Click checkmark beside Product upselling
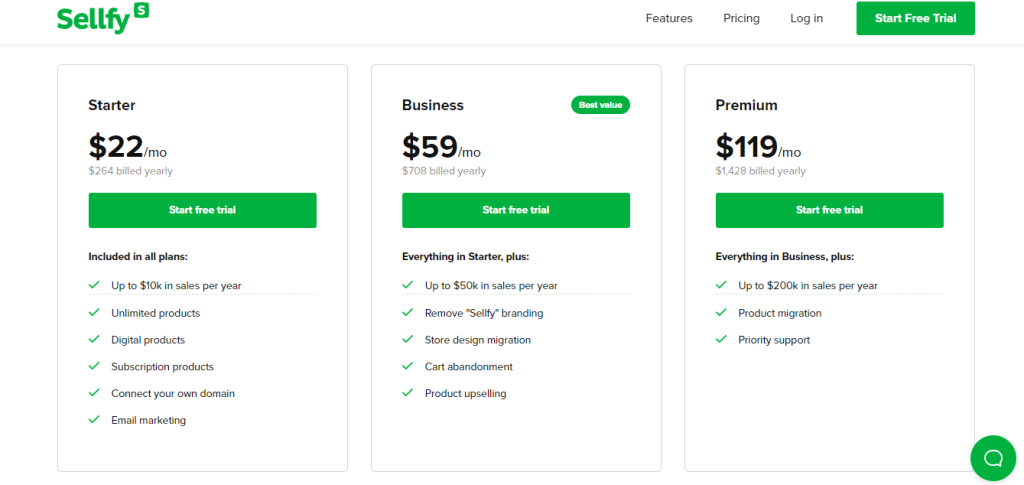Viewport: 1024px width, 485px height. (408, 393)
